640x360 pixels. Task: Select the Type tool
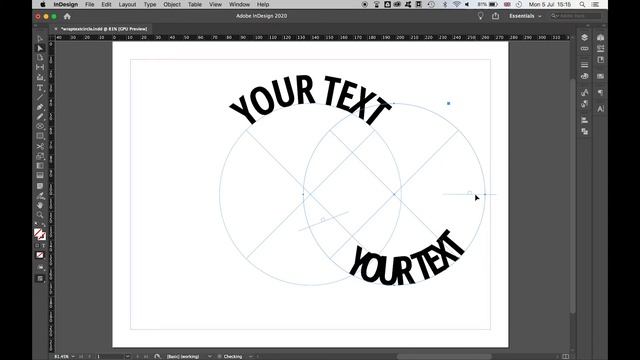pyautogui.click(x=40, y=88)
